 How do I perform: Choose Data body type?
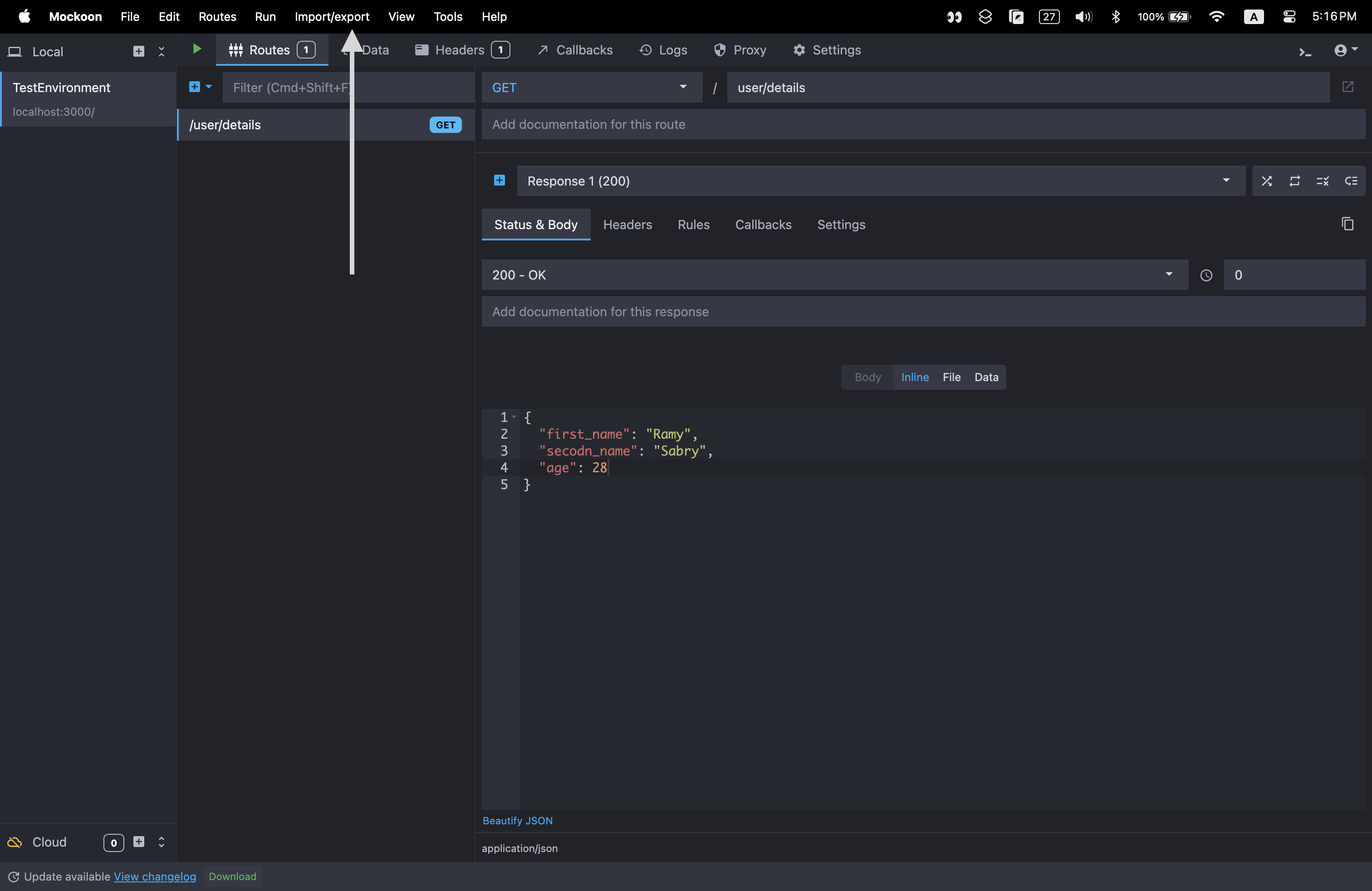tap(986, 377)
